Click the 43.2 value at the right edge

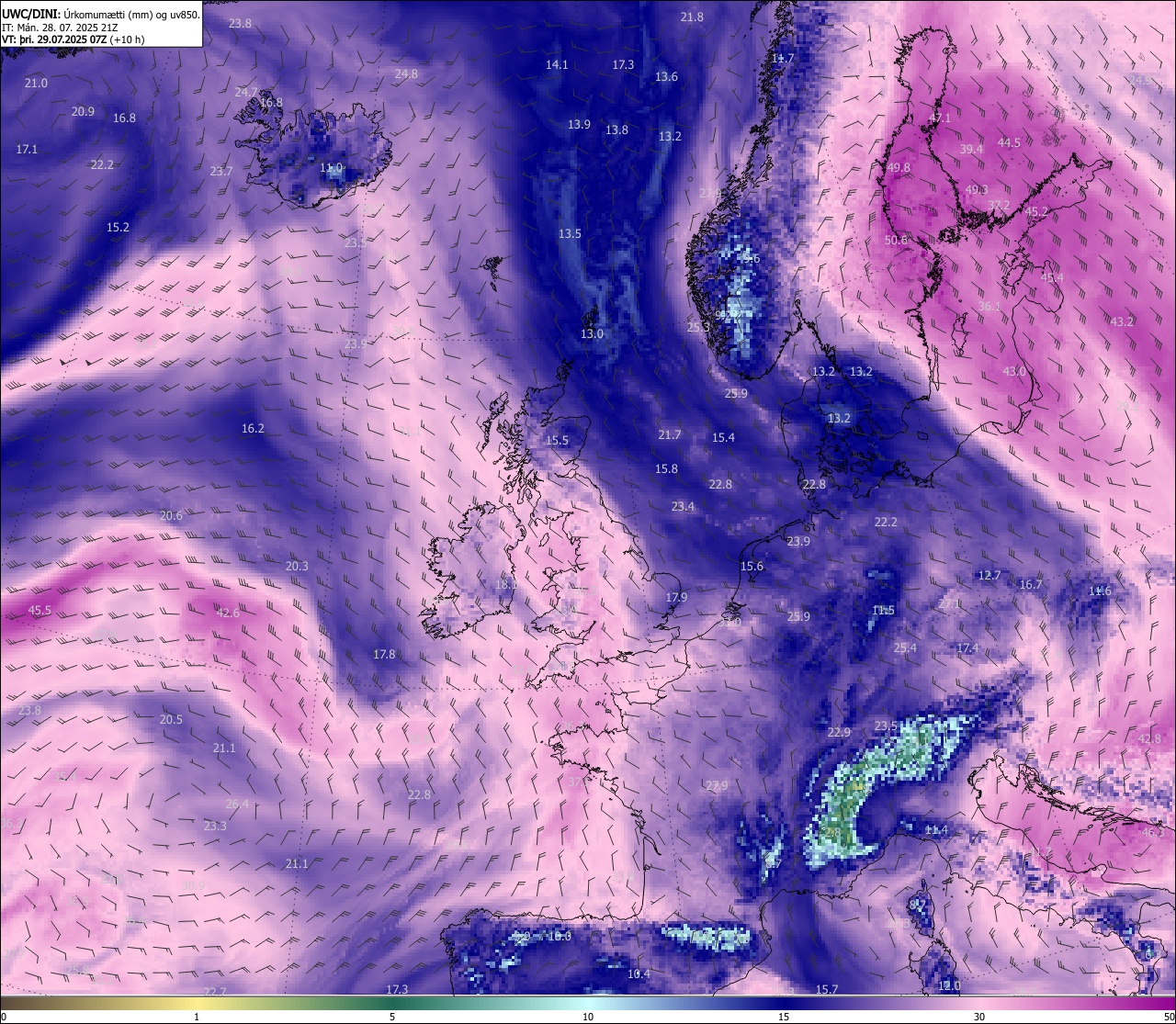pyautogui.click(x=1123, y=321)
